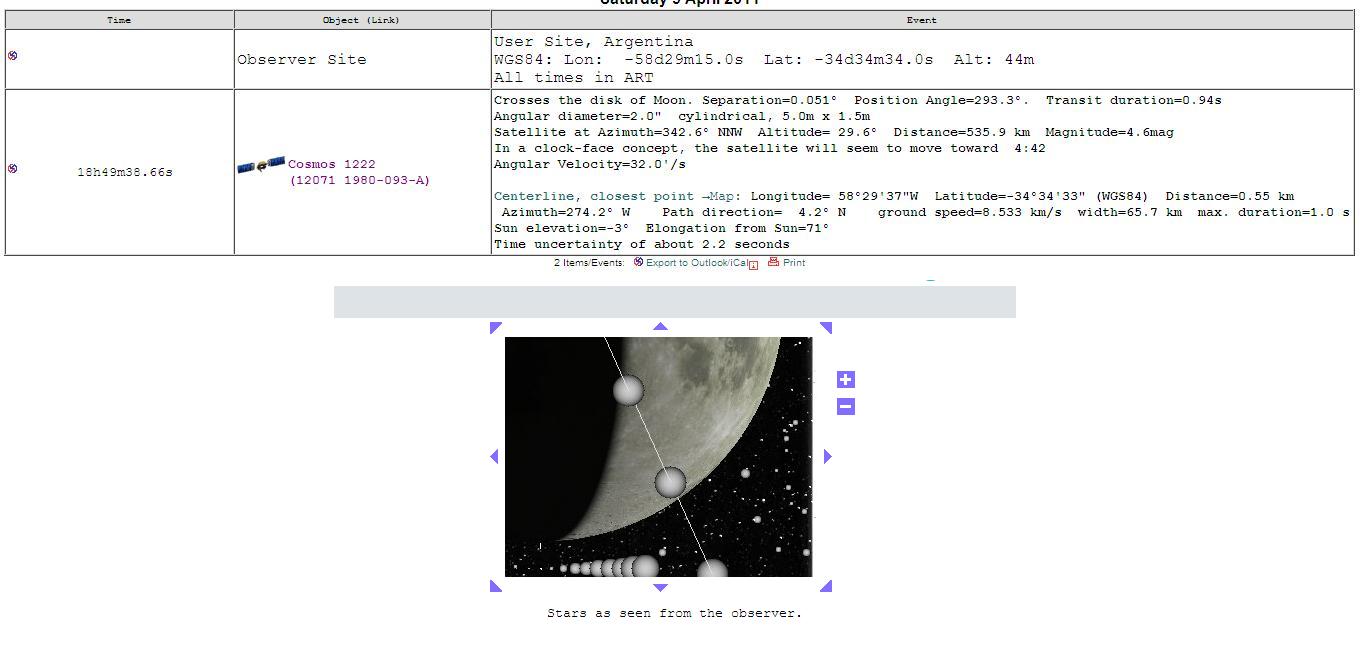The height and width of the screenshot is (648, 1360).
Task: Zoom in with the plus button
Action: click(x=846, y=379)
